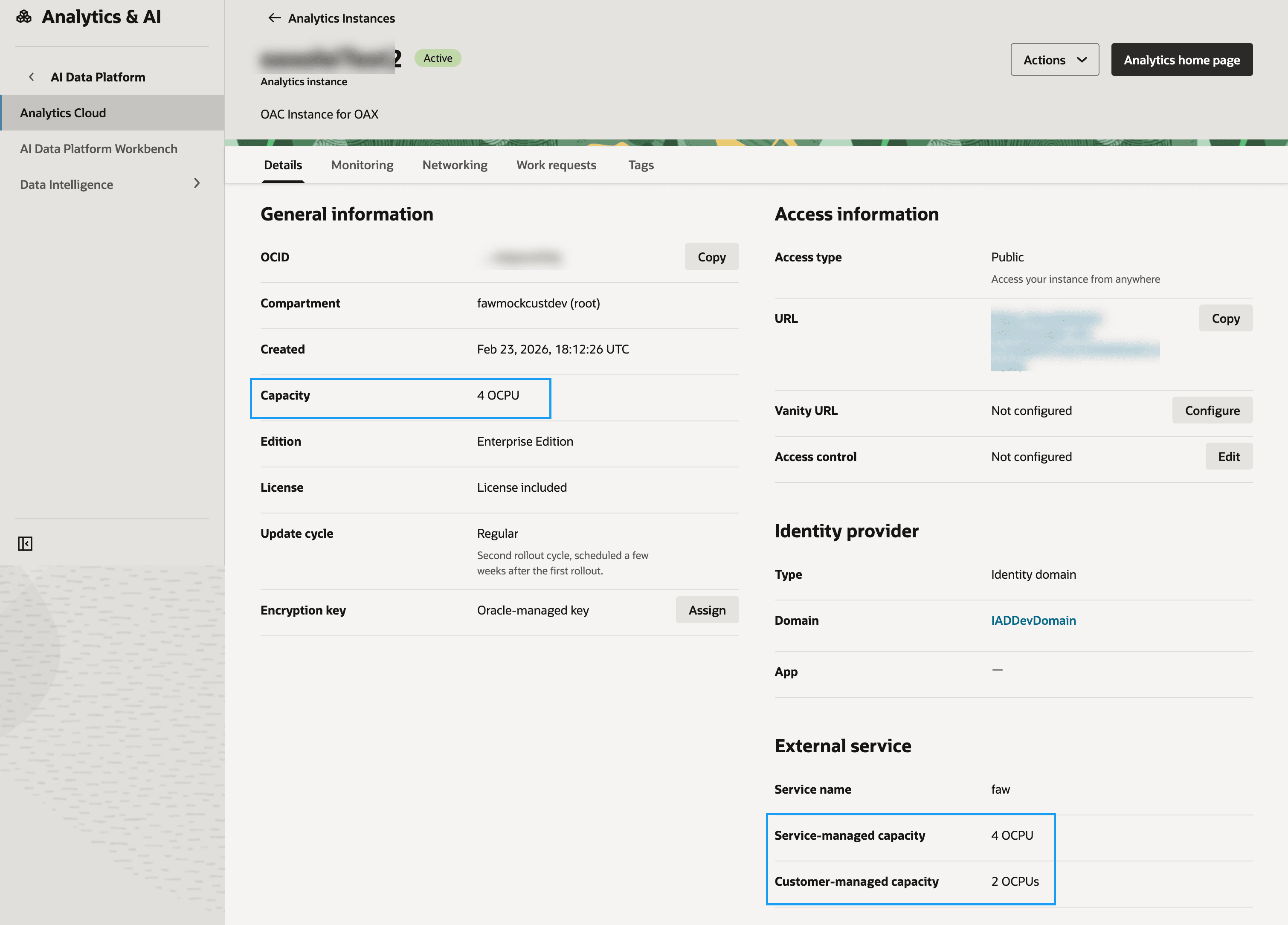Collapse the left navigation panel

[x=26, y=543]
